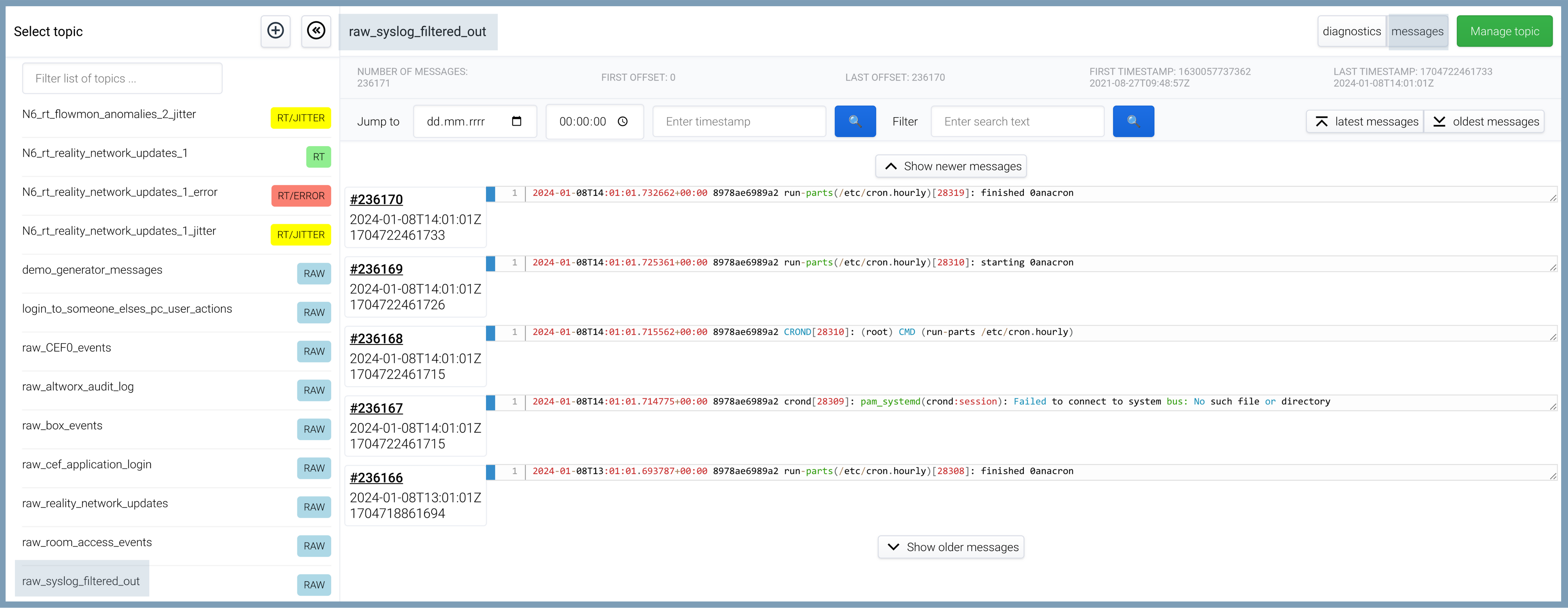Click blue marker beside message #236167

tap(490, 402)
